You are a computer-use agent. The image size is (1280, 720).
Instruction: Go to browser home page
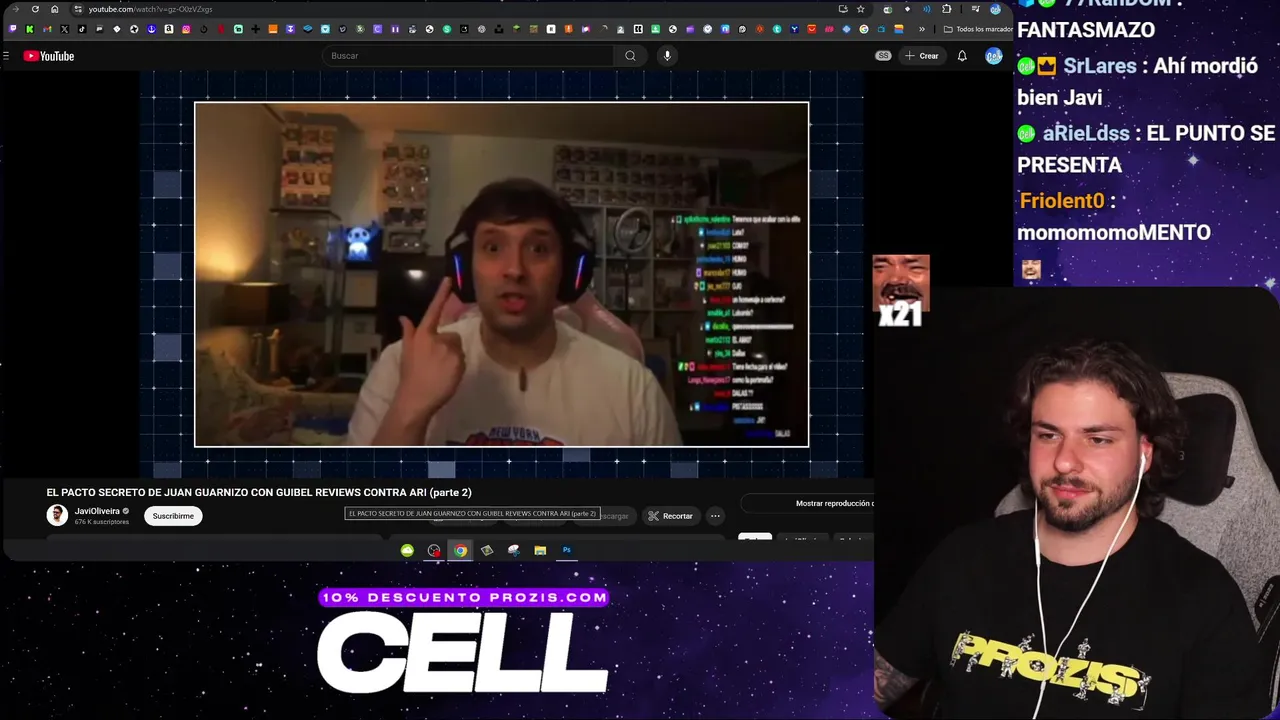tap(54, 9)
